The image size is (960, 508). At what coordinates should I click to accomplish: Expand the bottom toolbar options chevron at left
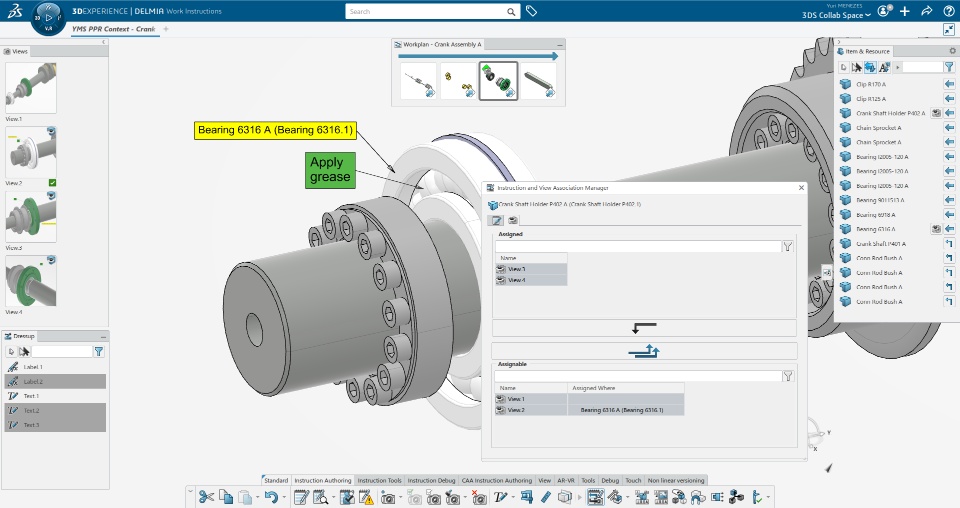(x=190, y=490)
